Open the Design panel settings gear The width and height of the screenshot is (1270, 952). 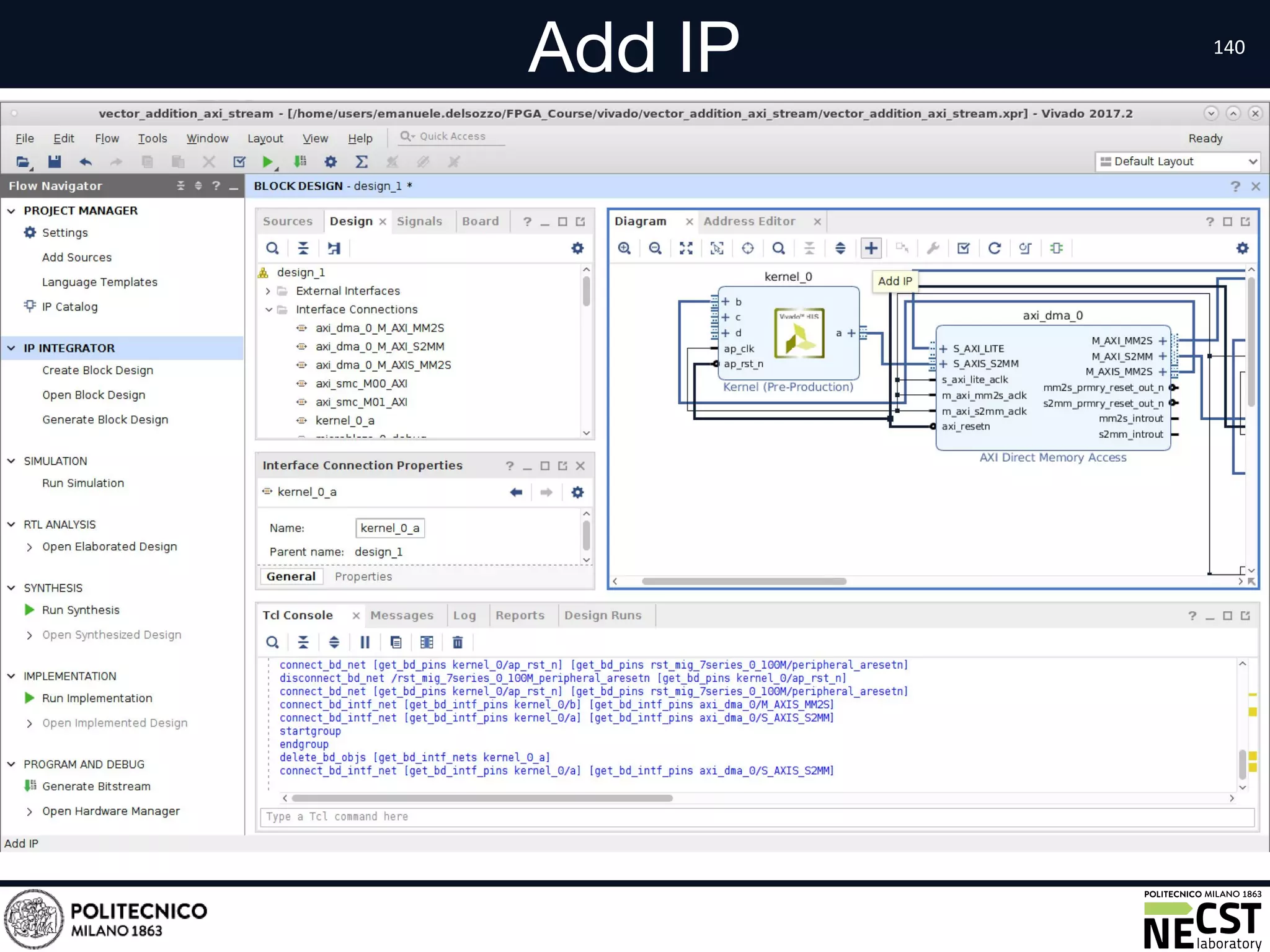coord(577,249)
